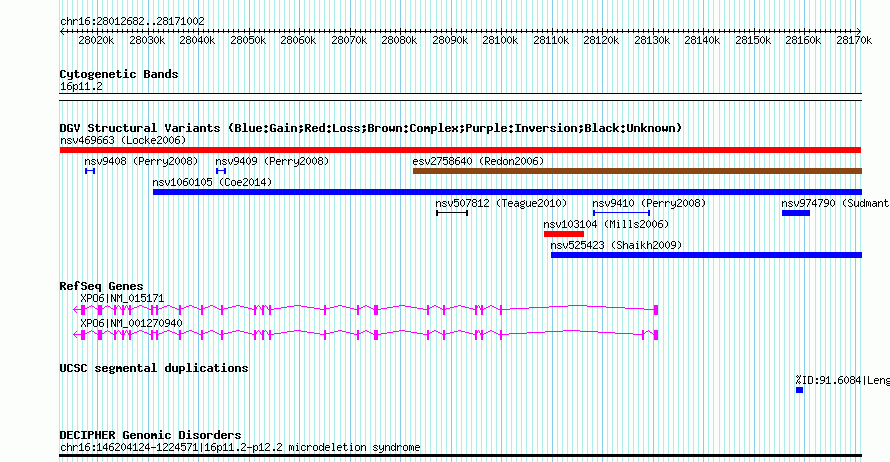Screen dimensions: 890x462
Task: Click the red nsv469663 loss variant bar
Action: pyautogui.click(x=460, y=150)
